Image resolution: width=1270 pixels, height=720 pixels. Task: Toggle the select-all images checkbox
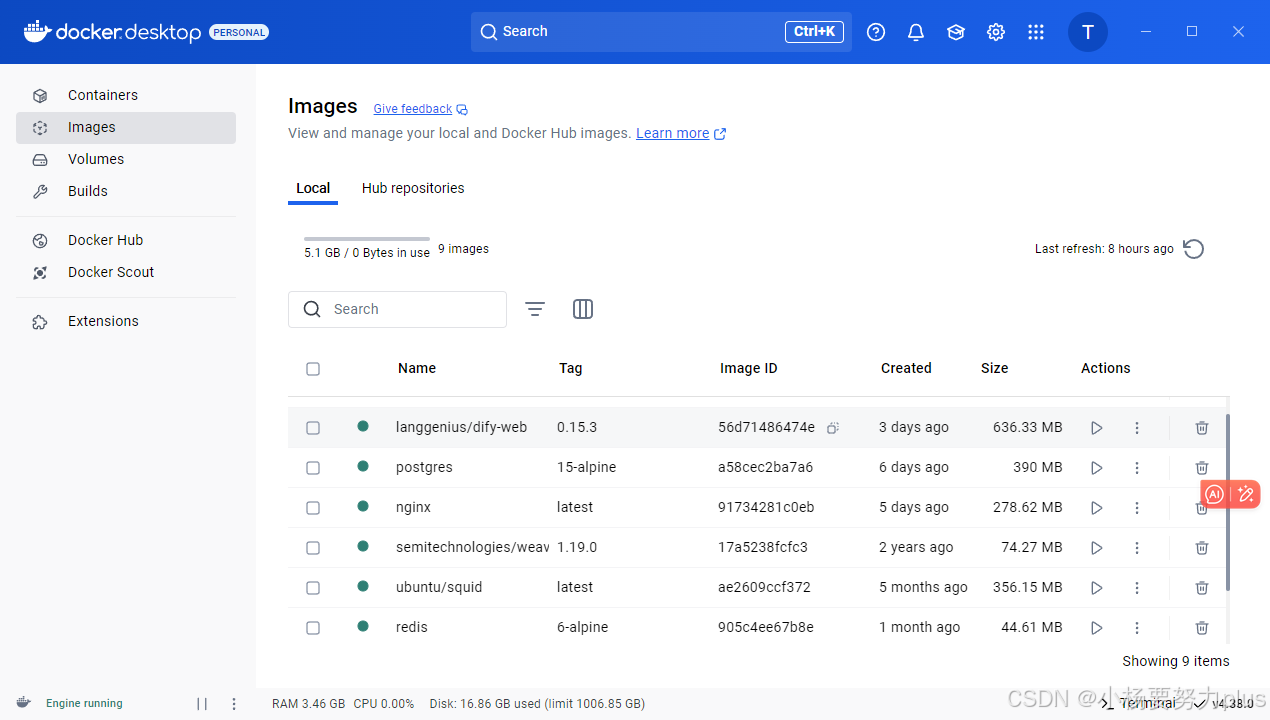tap(313, 369)
